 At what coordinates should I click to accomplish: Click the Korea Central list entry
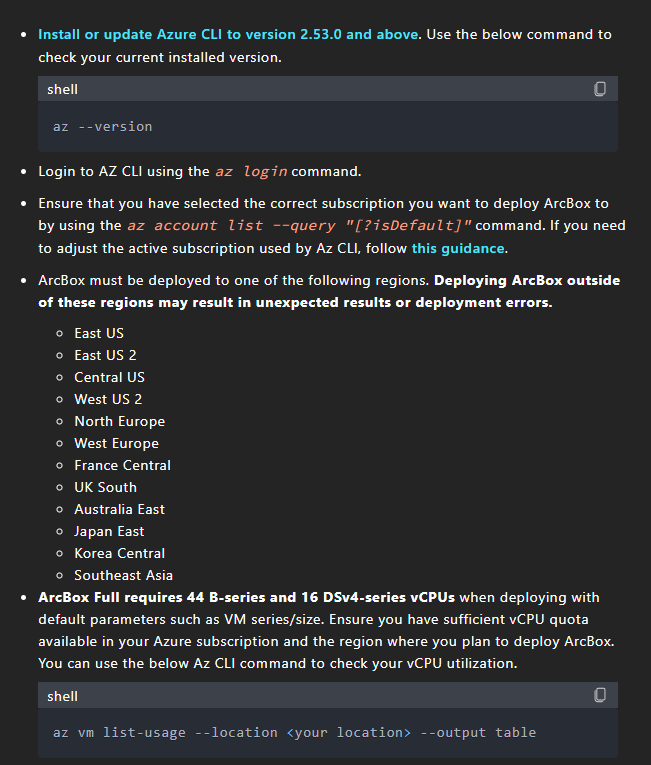[119, 553]
